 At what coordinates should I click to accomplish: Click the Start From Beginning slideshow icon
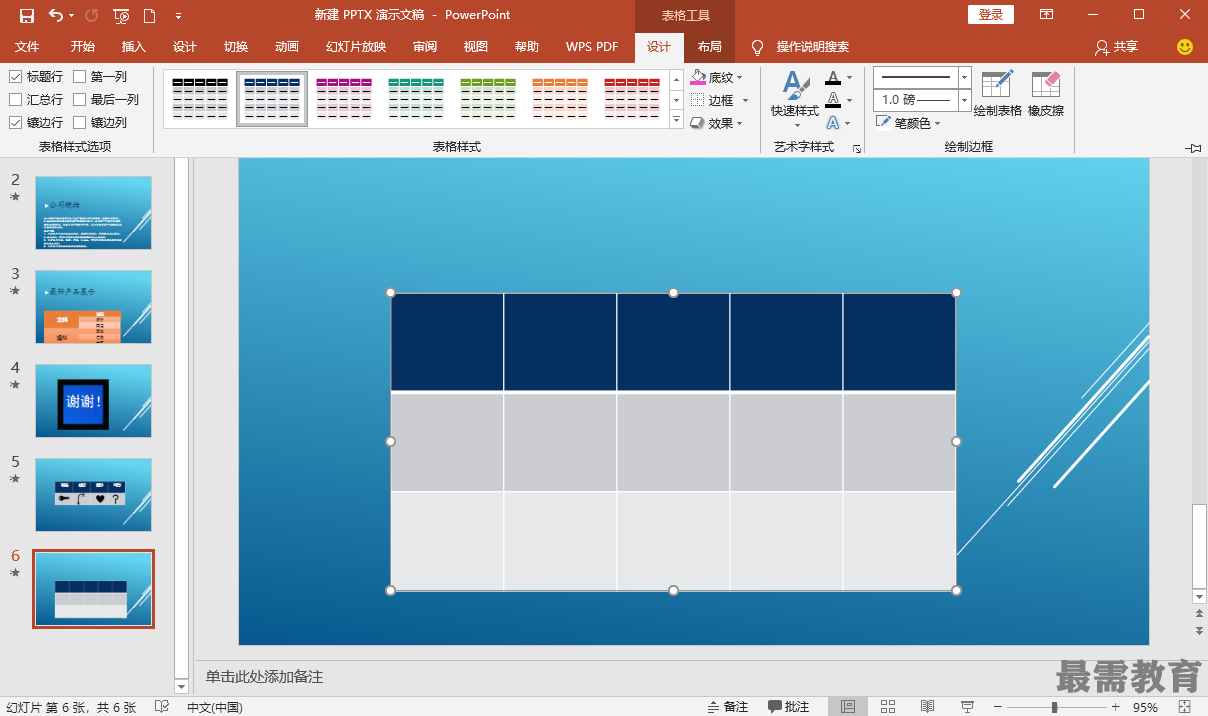tap(121, 15)
